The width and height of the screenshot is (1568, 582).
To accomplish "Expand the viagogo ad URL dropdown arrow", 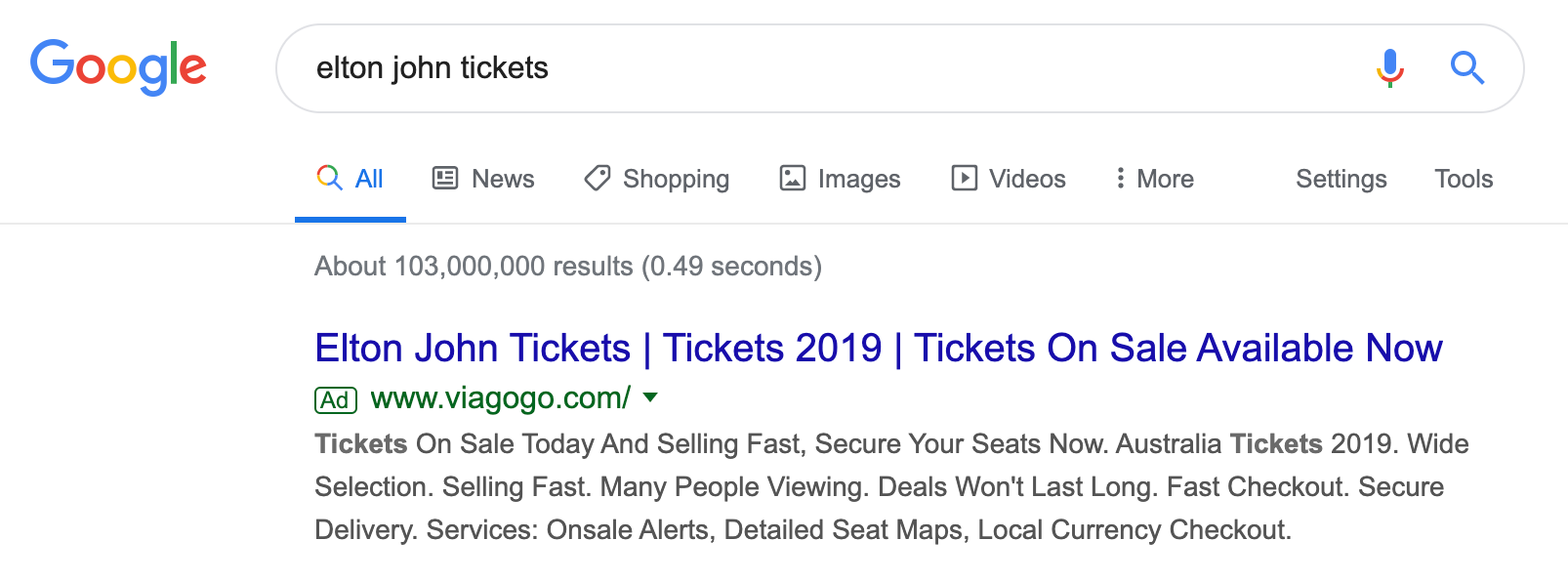I will coord(651,397).
